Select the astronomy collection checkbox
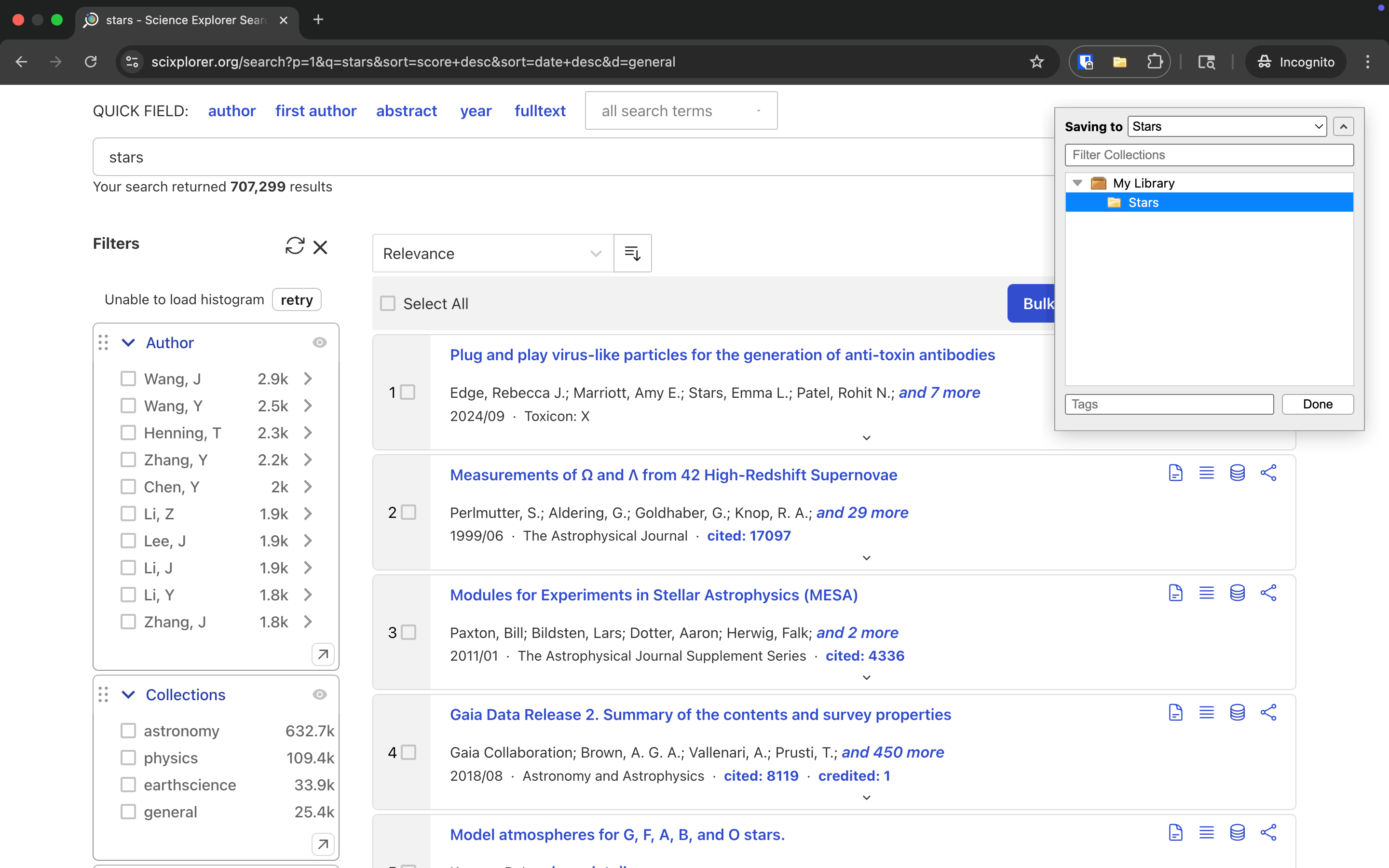 [128, 731]
